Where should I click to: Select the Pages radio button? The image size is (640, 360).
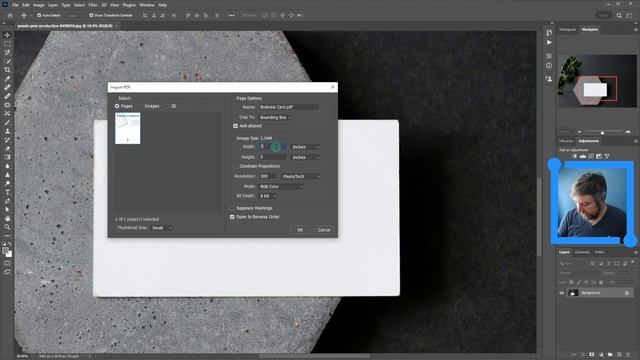point(117,106)
